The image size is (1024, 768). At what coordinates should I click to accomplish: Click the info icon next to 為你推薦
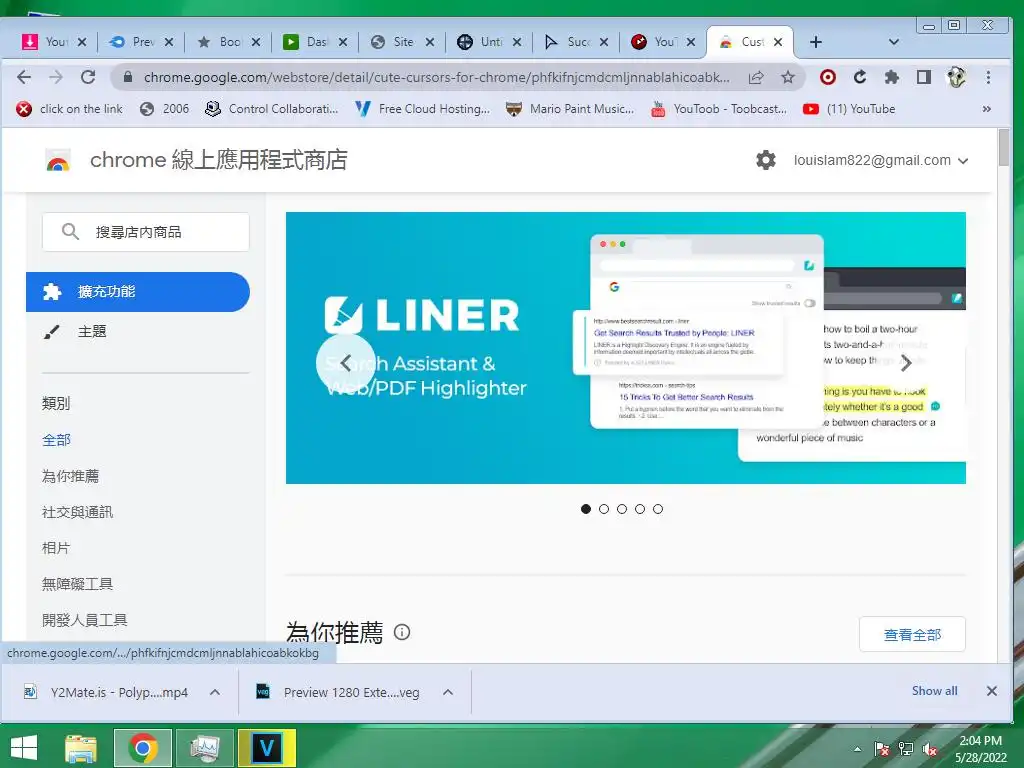click(402, 632)
